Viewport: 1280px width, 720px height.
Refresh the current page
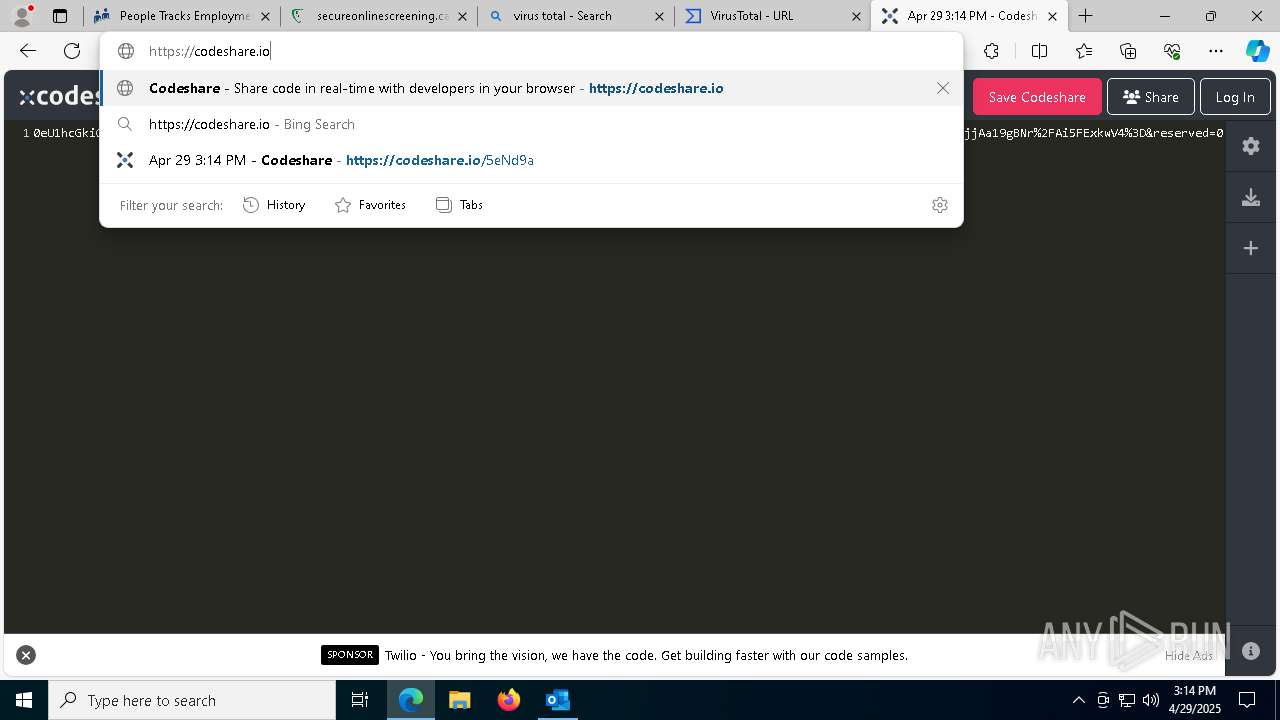pyautogui.click(x=72, y=51)
